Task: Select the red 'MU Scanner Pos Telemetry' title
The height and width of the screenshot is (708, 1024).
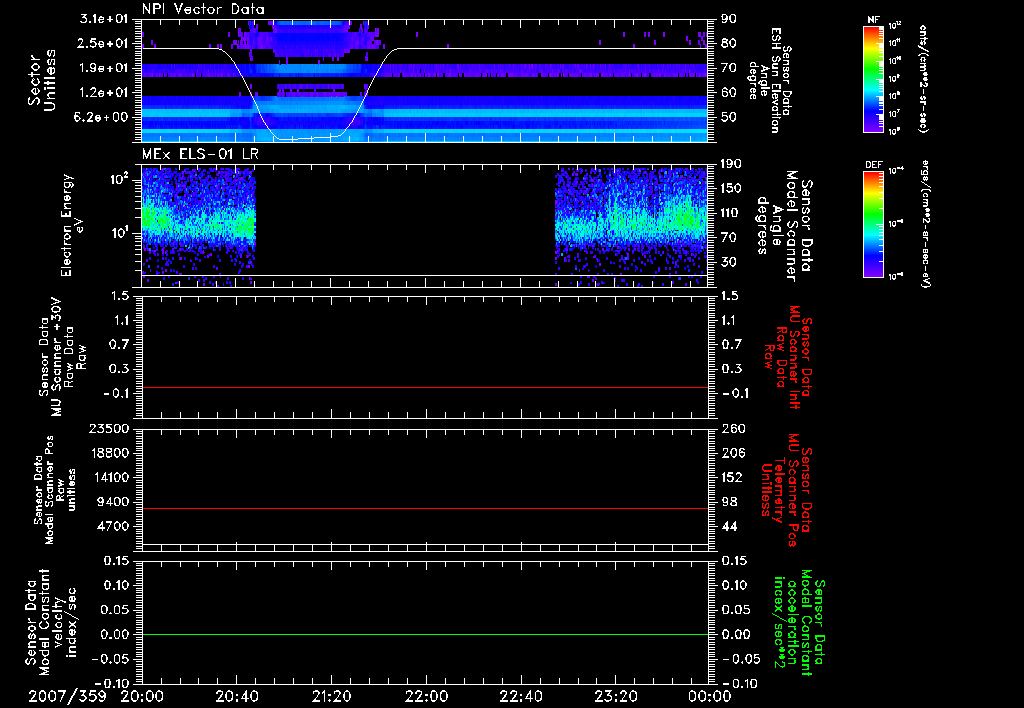Action: (787, 489)
